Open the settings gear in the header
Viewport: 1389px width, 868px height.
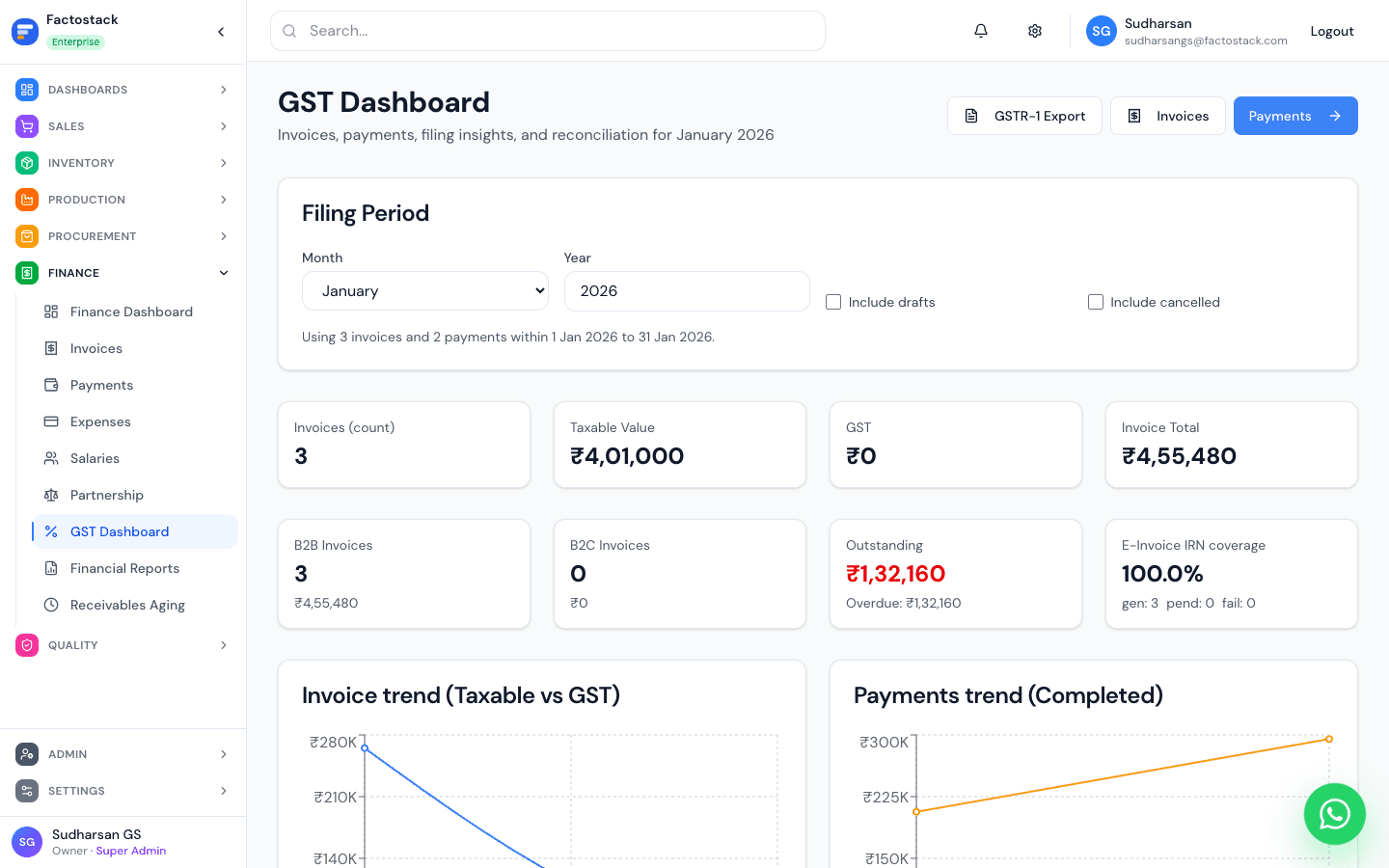click(x=1035, y=31)
